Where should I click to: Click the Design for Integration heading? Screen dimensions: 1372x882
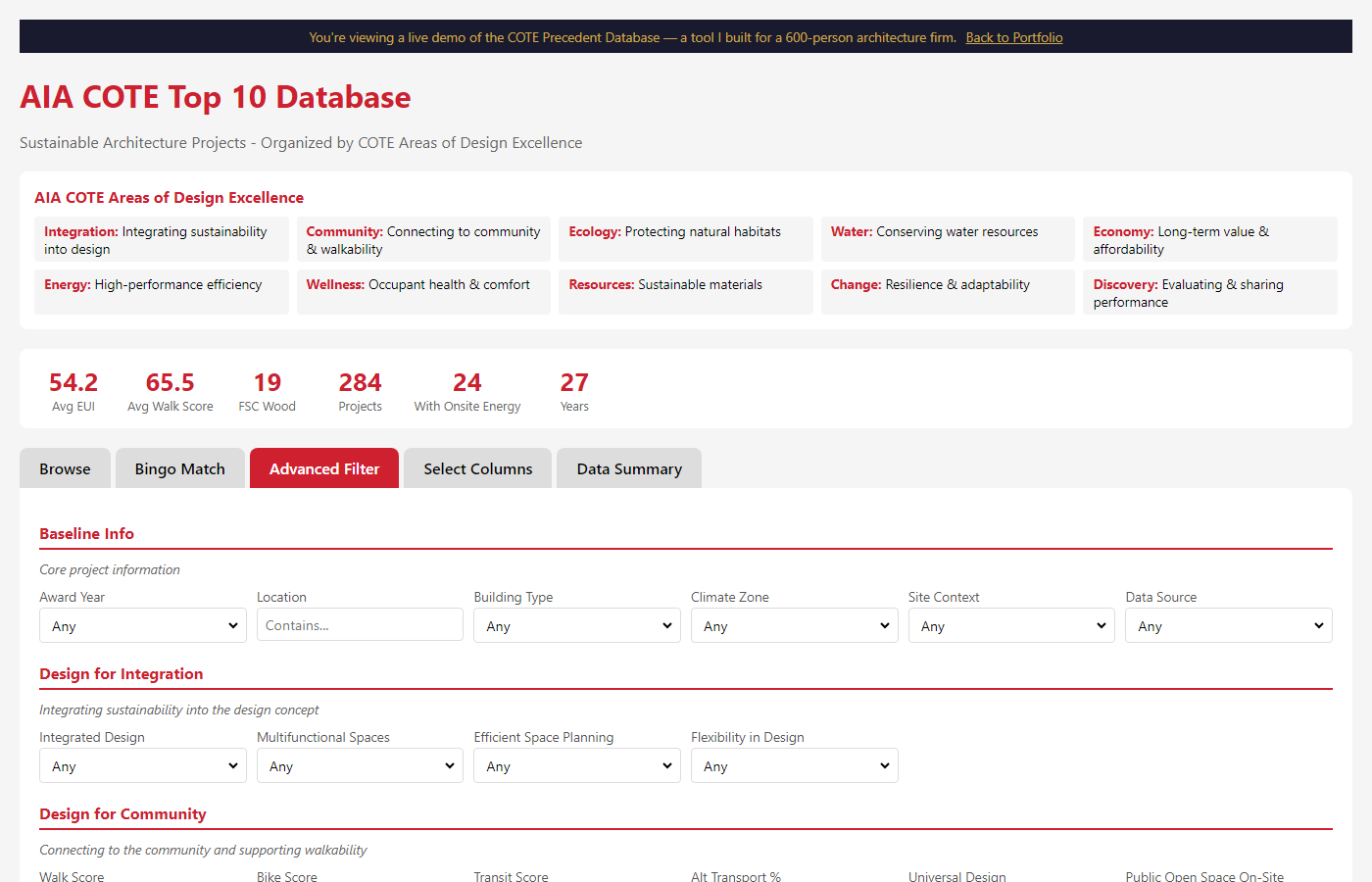point(122,673)
